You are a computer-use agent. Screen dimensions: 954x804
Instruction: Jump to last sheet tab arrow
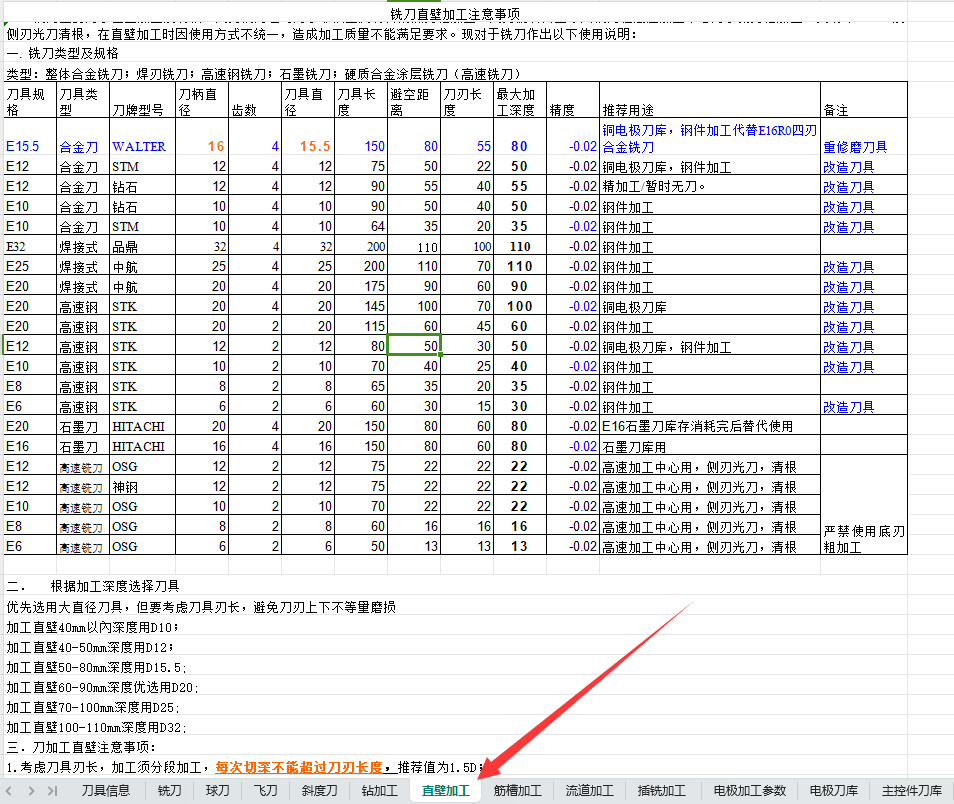click(52, 791)
